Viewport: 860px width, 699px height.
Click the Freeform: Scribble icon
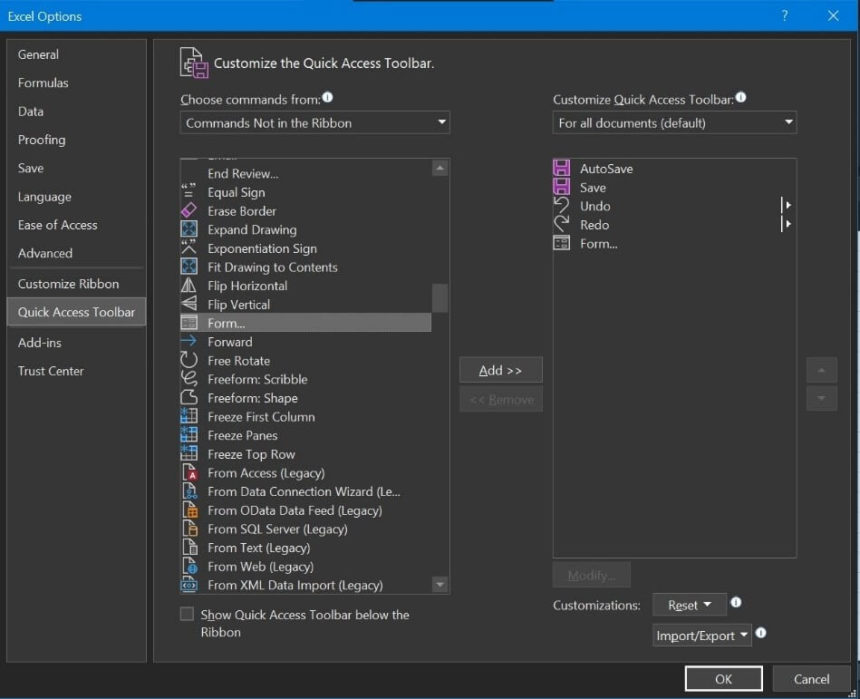coord(189,379)
